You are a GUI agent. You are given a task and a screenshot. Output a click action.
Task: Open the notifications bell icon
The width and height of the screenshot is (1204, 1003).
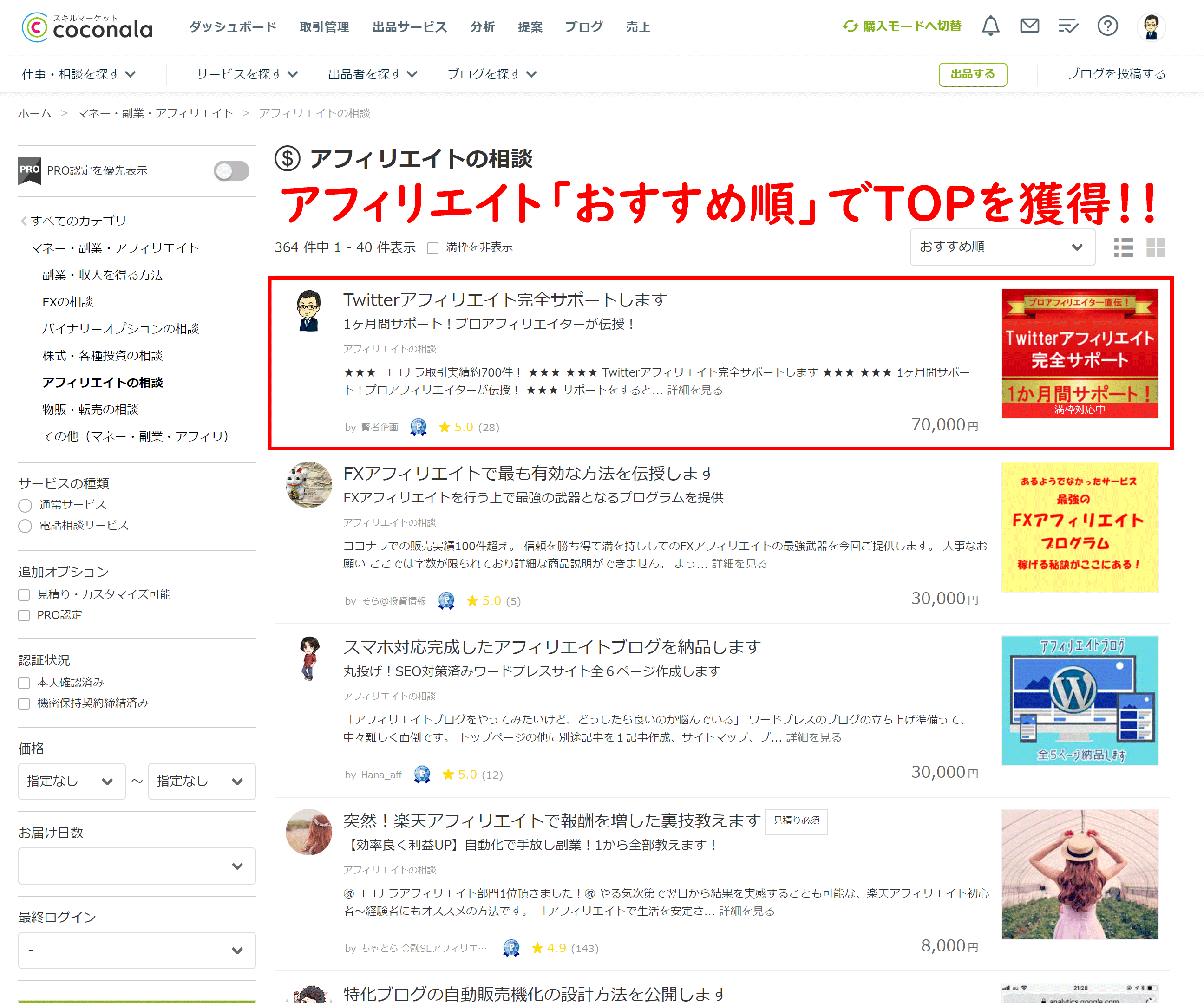point(990,26)
